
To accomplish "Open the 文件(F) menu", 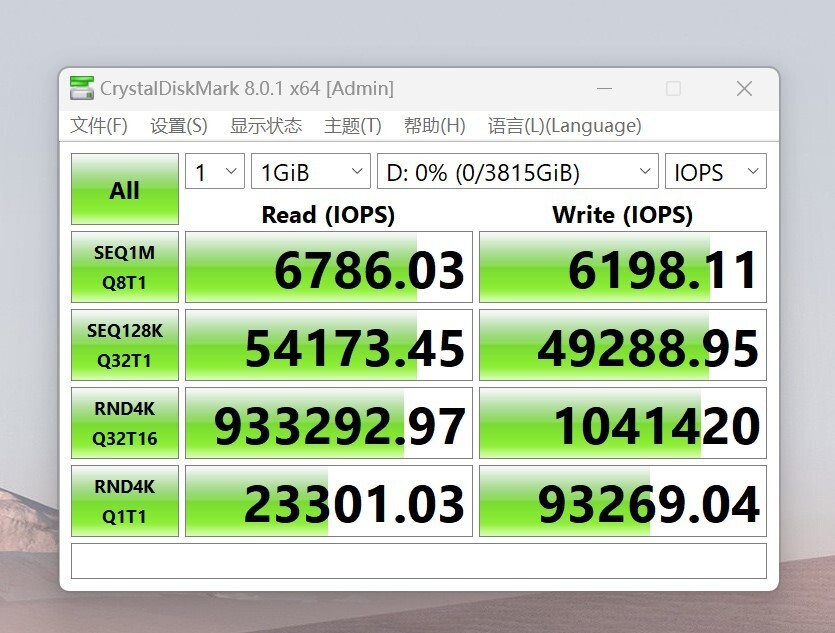I will tap(99, 126).
